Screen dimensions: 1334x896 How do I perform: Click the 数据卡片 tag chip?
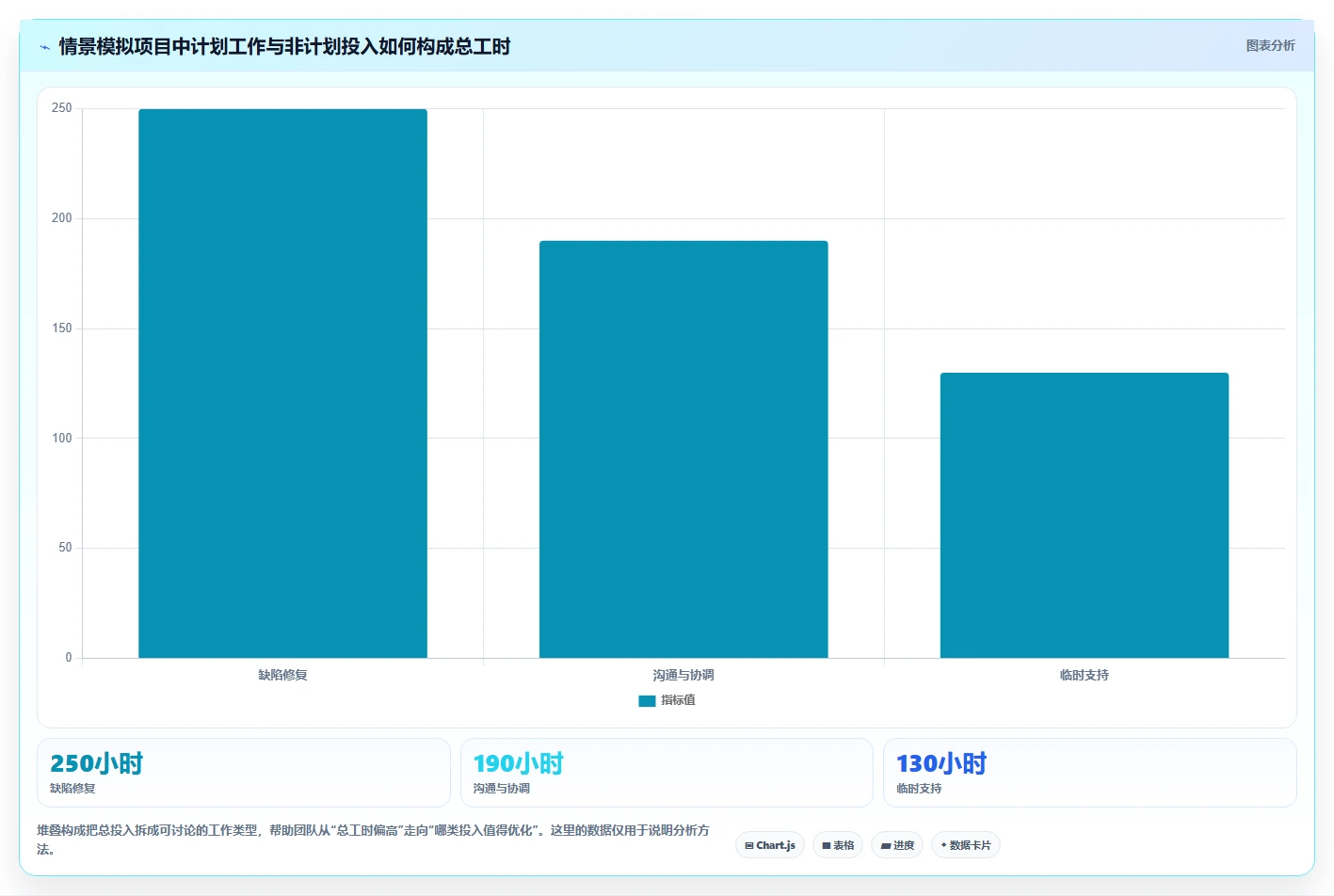[x=966, y=845]
